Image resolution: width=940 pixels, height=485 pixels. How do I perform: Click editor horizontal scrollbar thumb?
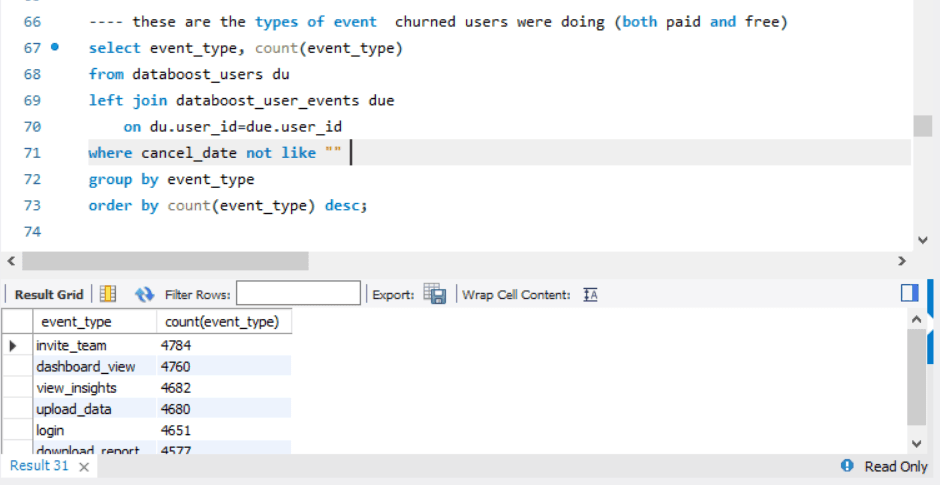coord(165,261)
